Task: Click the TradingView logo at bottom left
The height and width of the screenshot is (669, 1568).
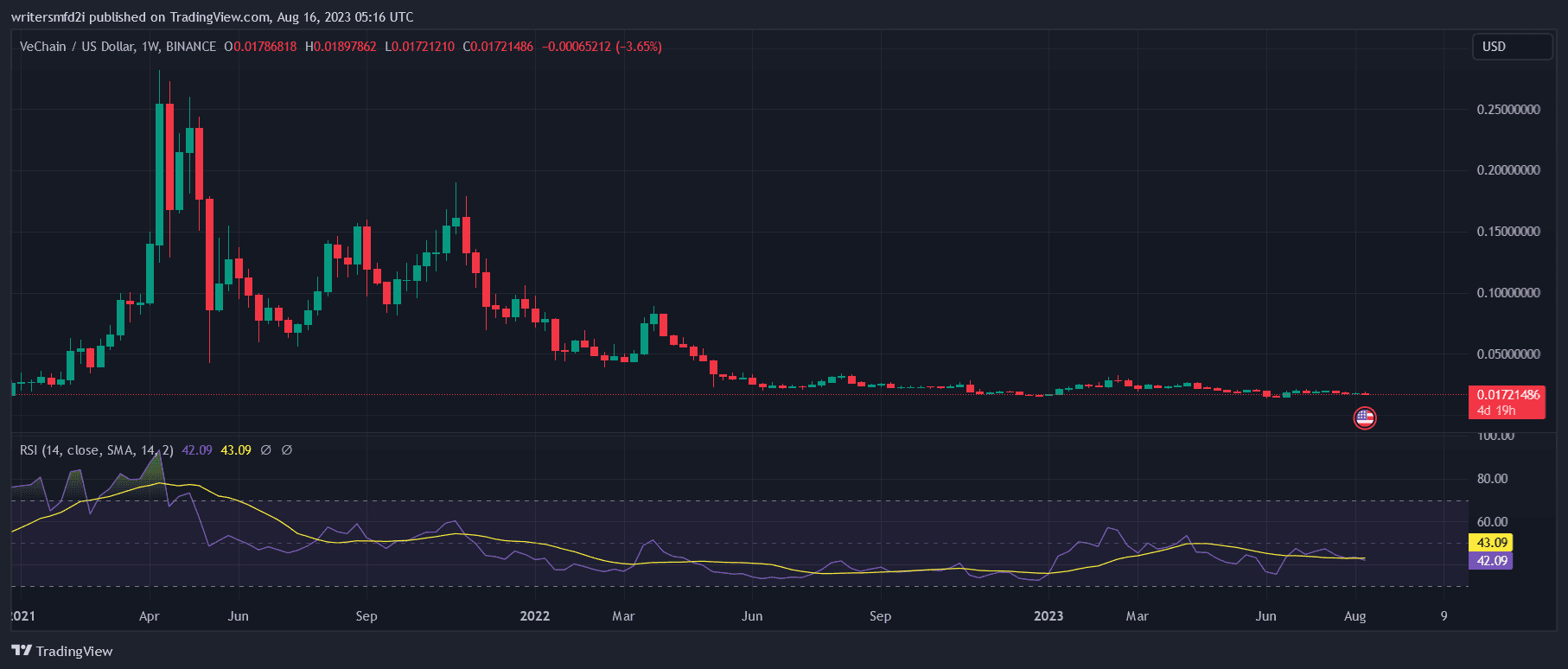Action: [x=62, y=651]
